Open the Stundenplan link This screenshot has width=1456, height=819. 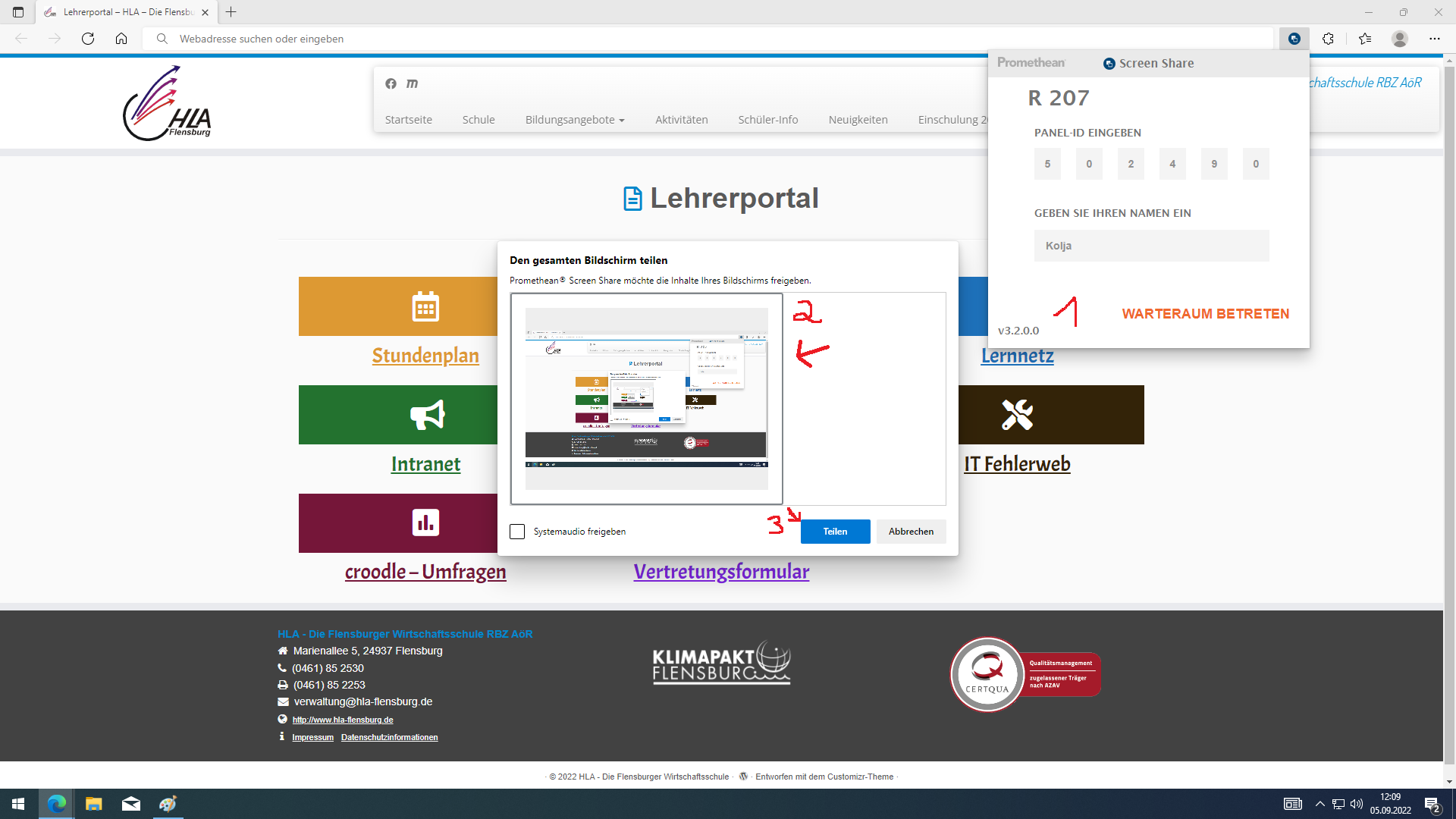pyautogui.click(x=425, y=355)
